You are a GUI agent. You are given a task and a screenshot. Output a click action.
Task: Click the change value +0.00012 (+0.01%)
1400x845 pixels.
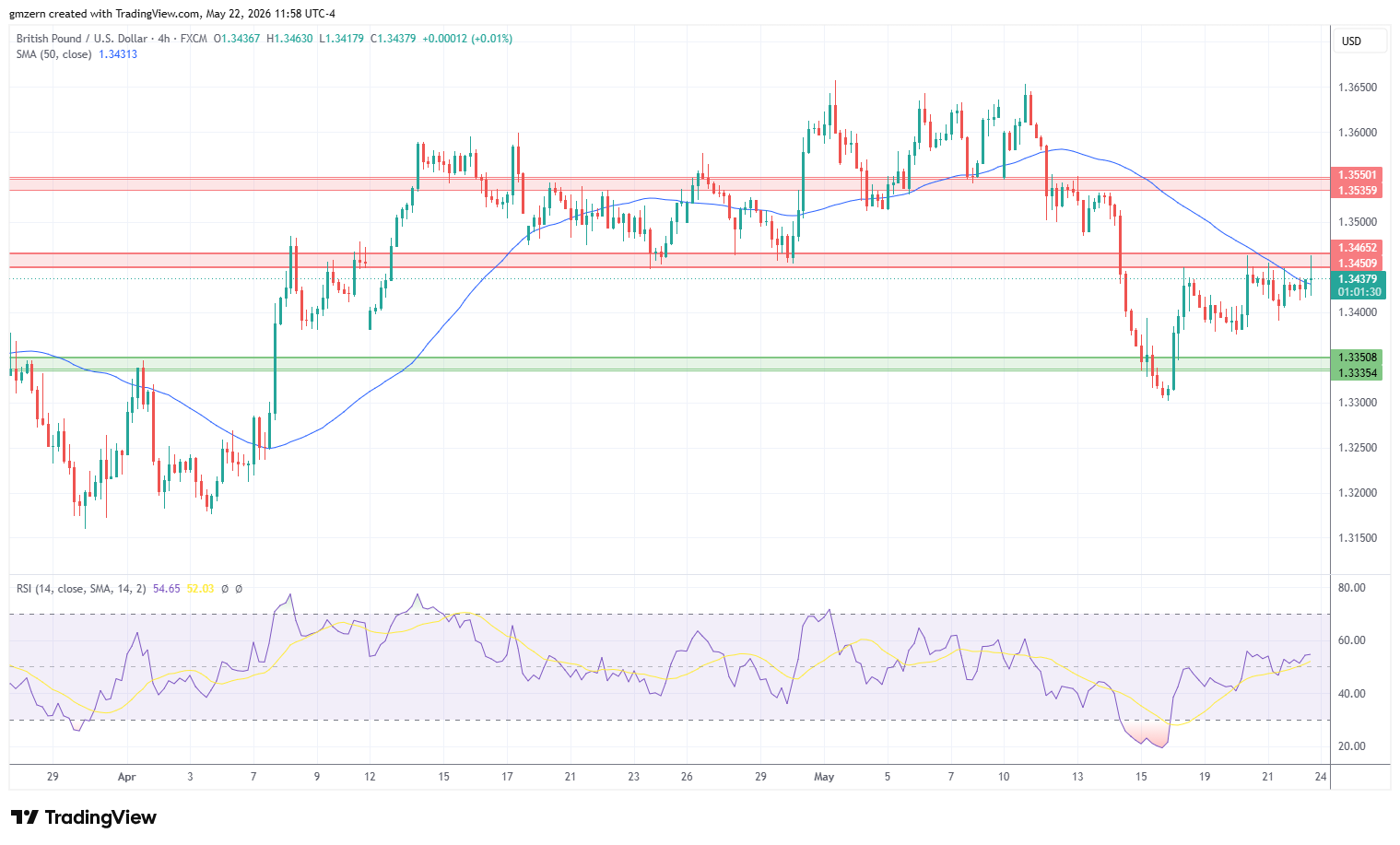(x=467, y=39)
